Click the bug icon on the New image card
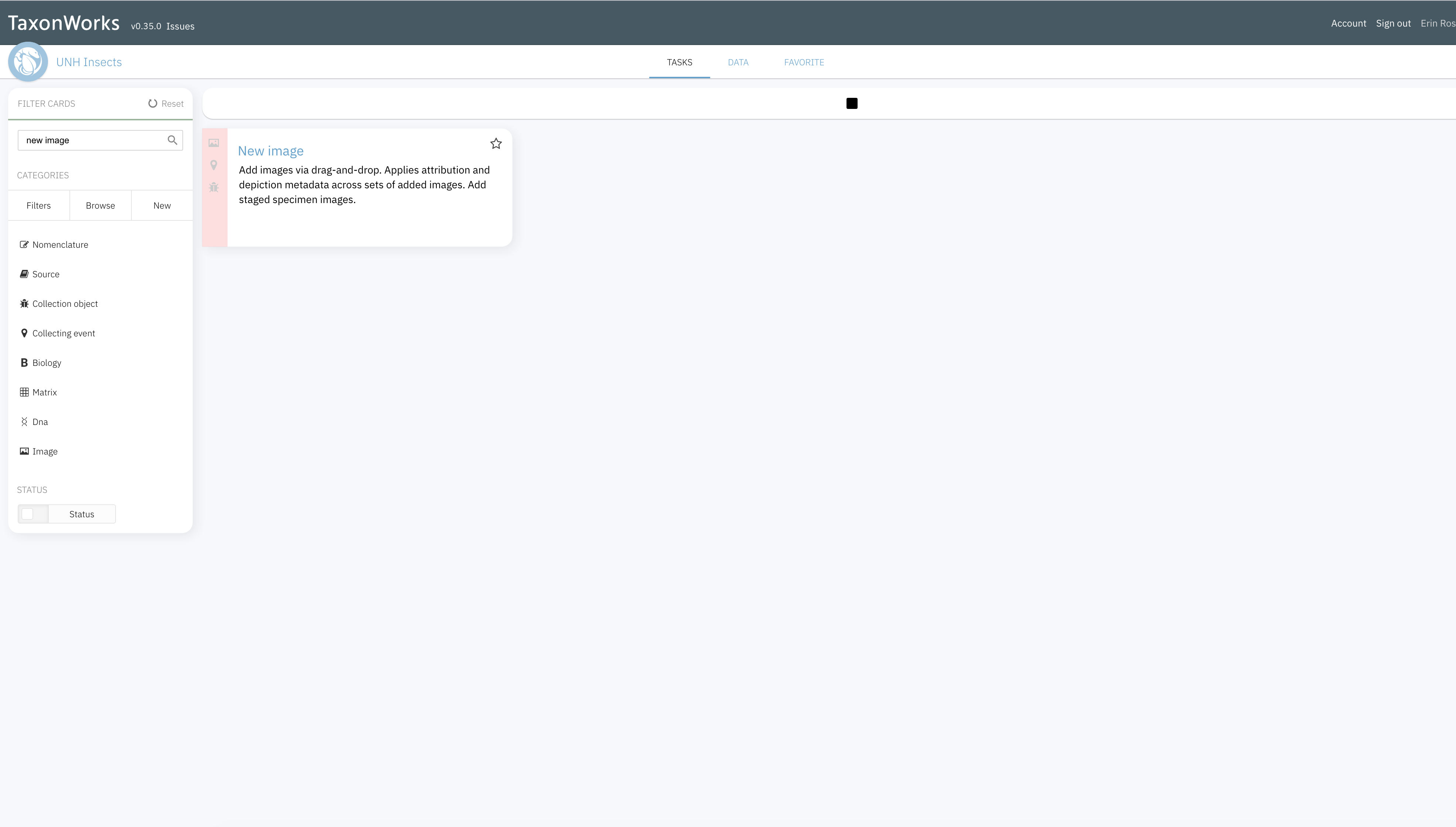1456x827 pixels. click(214, 187)
